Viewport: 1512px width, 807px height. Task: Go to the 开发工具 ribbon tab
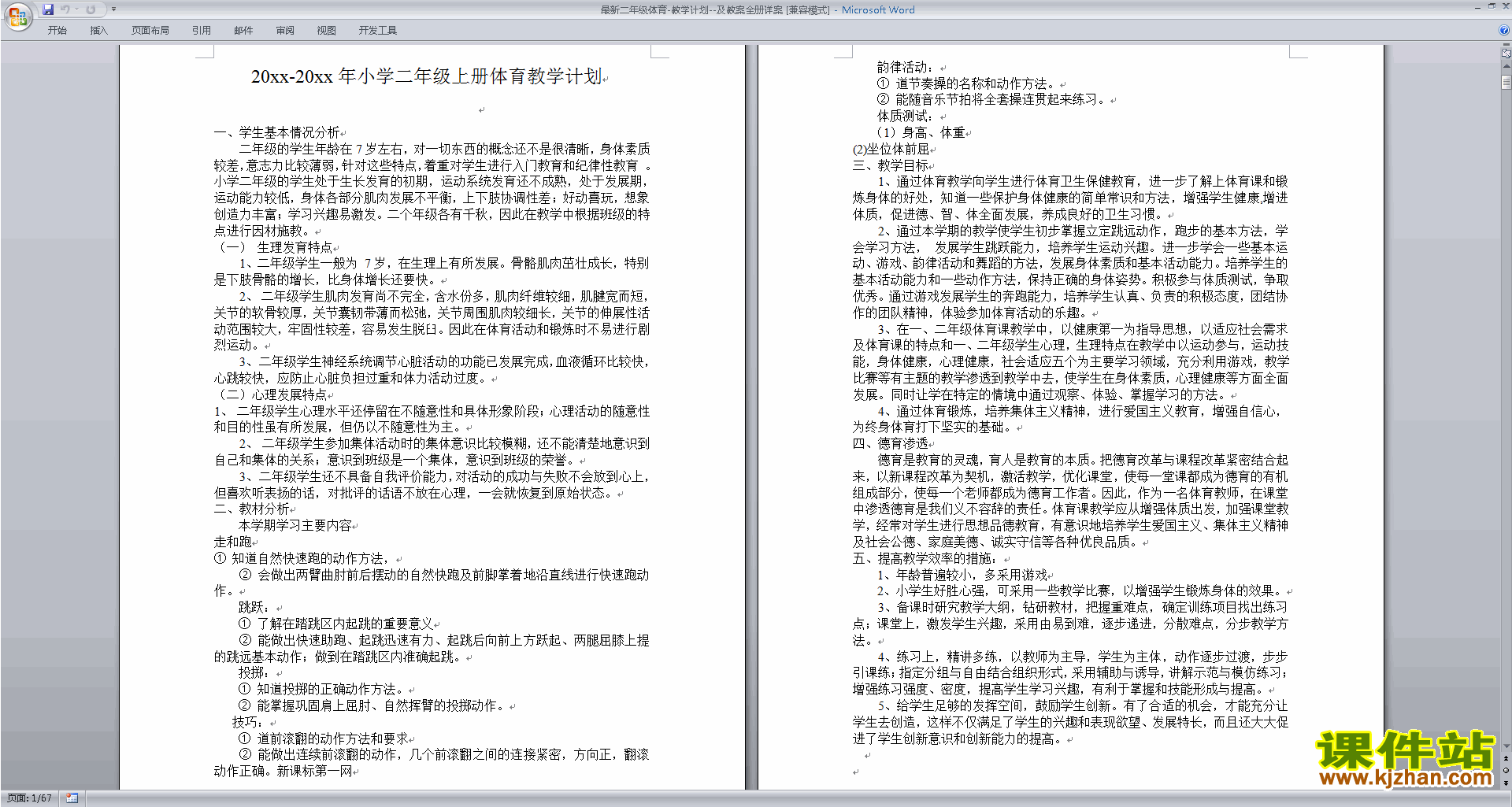point(378,30)
